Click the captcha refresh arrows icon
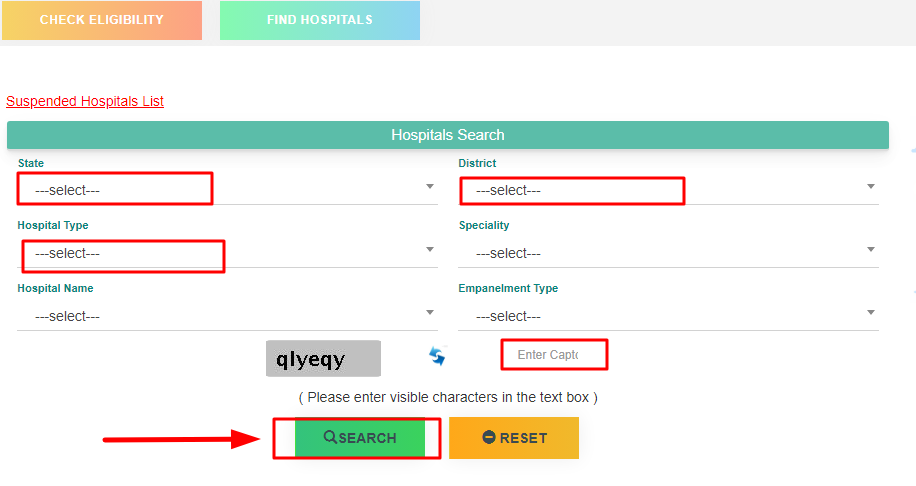916x486 pixels. pos(437,355)
